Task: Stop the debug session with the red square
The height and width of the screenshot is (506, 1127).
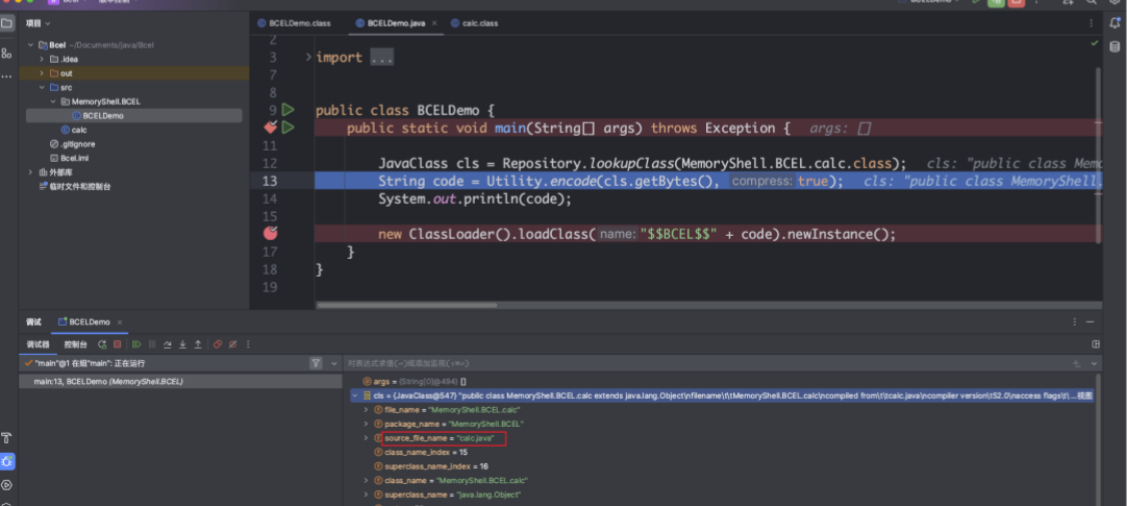Action: pyautogui.click(x=117, y=344)
